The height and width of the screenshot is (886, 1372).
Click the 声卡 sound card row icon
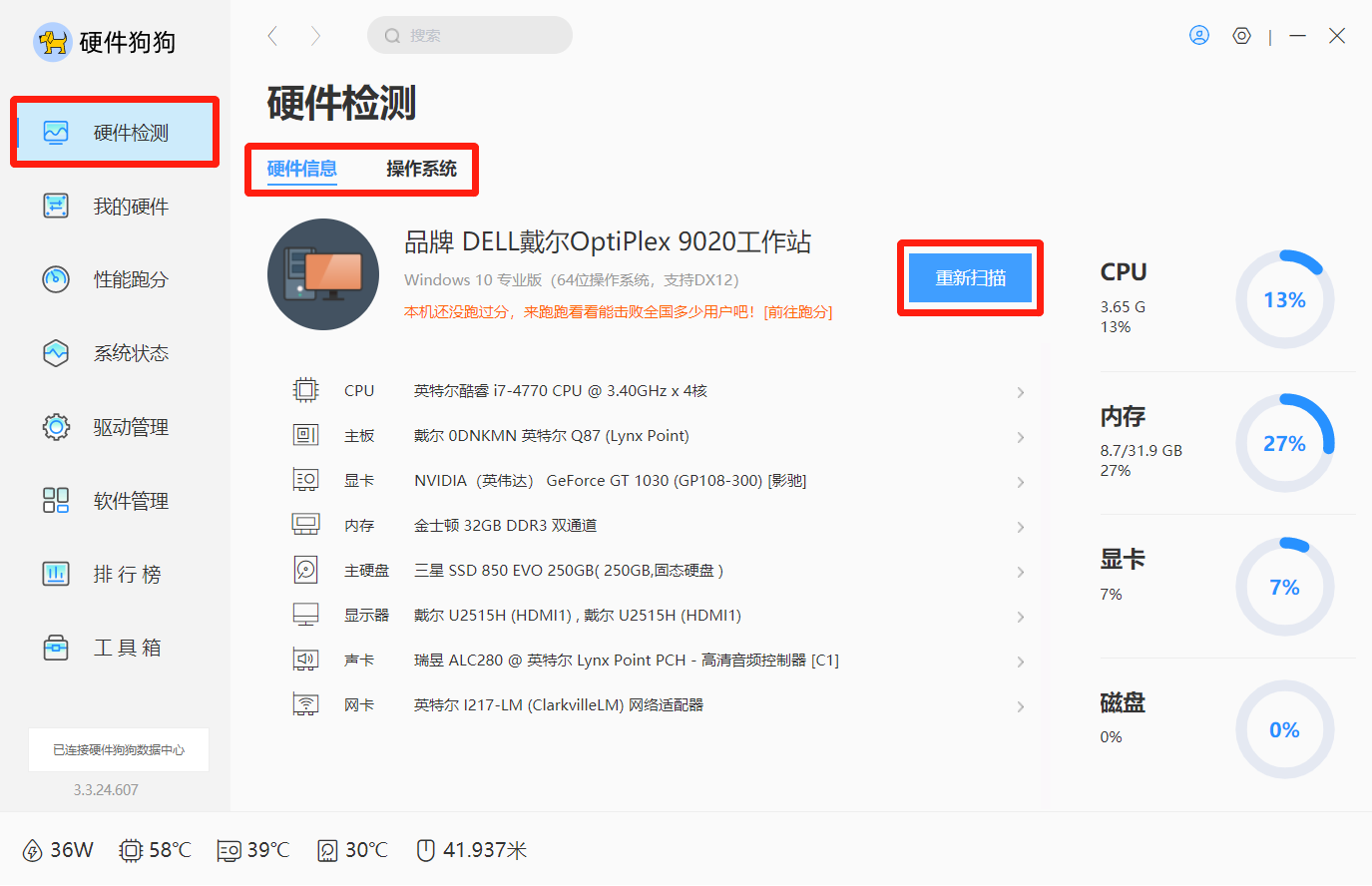click(305, 660)
